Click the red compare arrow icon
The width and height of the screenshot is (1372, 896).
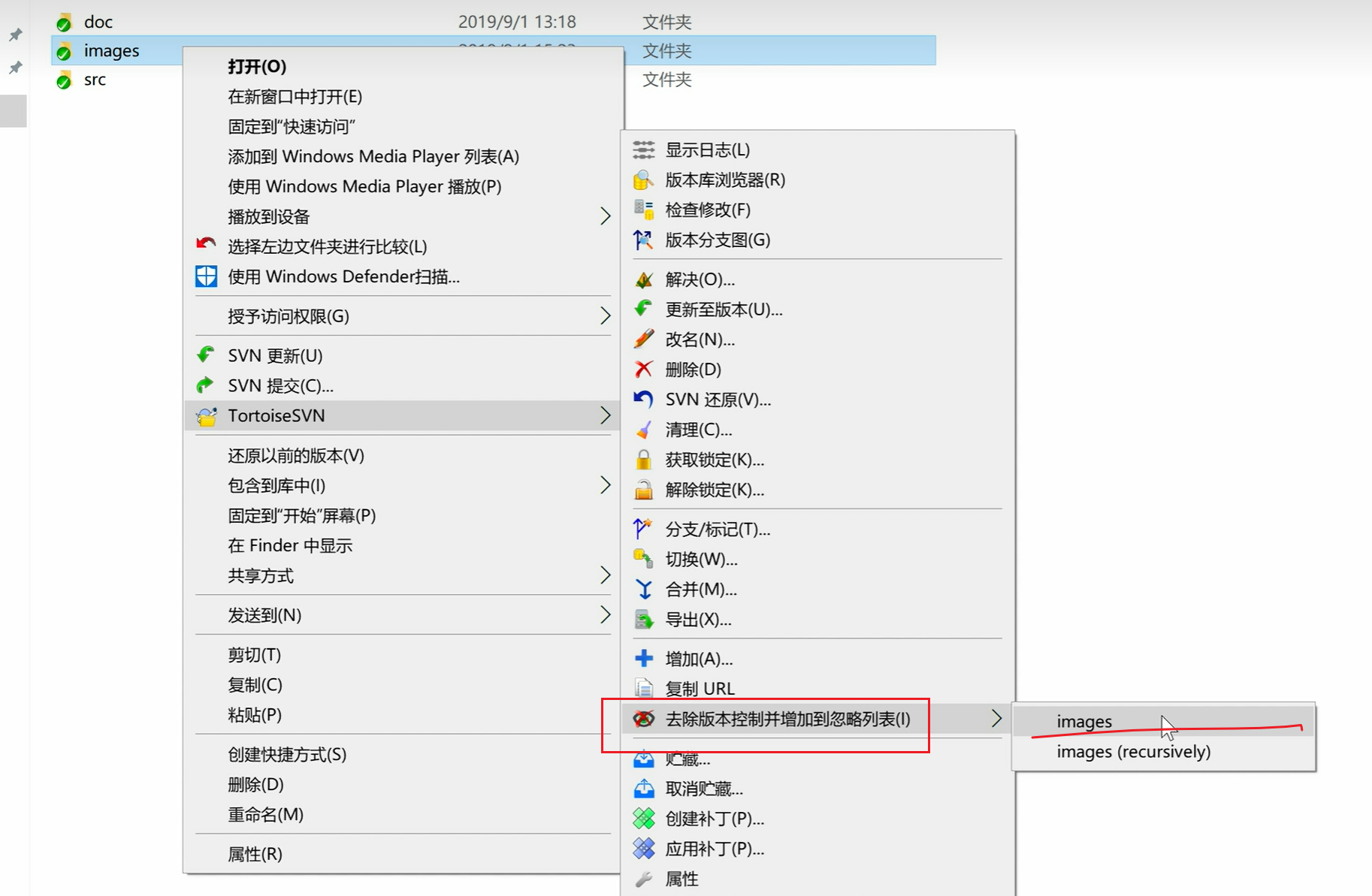[x=206, y=244]
